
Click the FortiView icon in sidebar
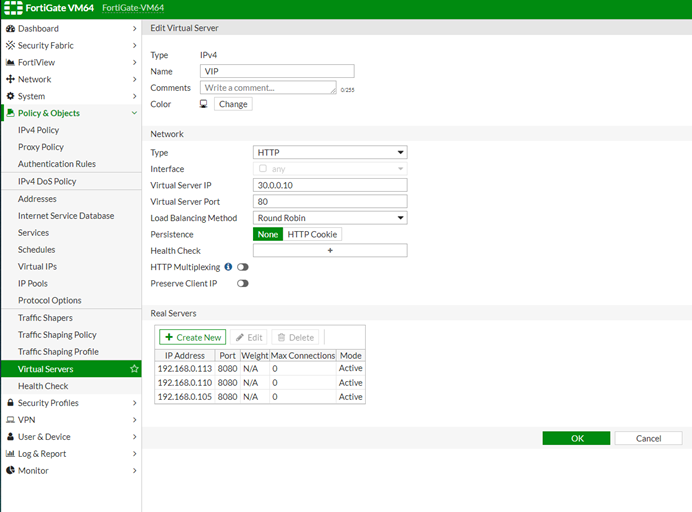10,63
